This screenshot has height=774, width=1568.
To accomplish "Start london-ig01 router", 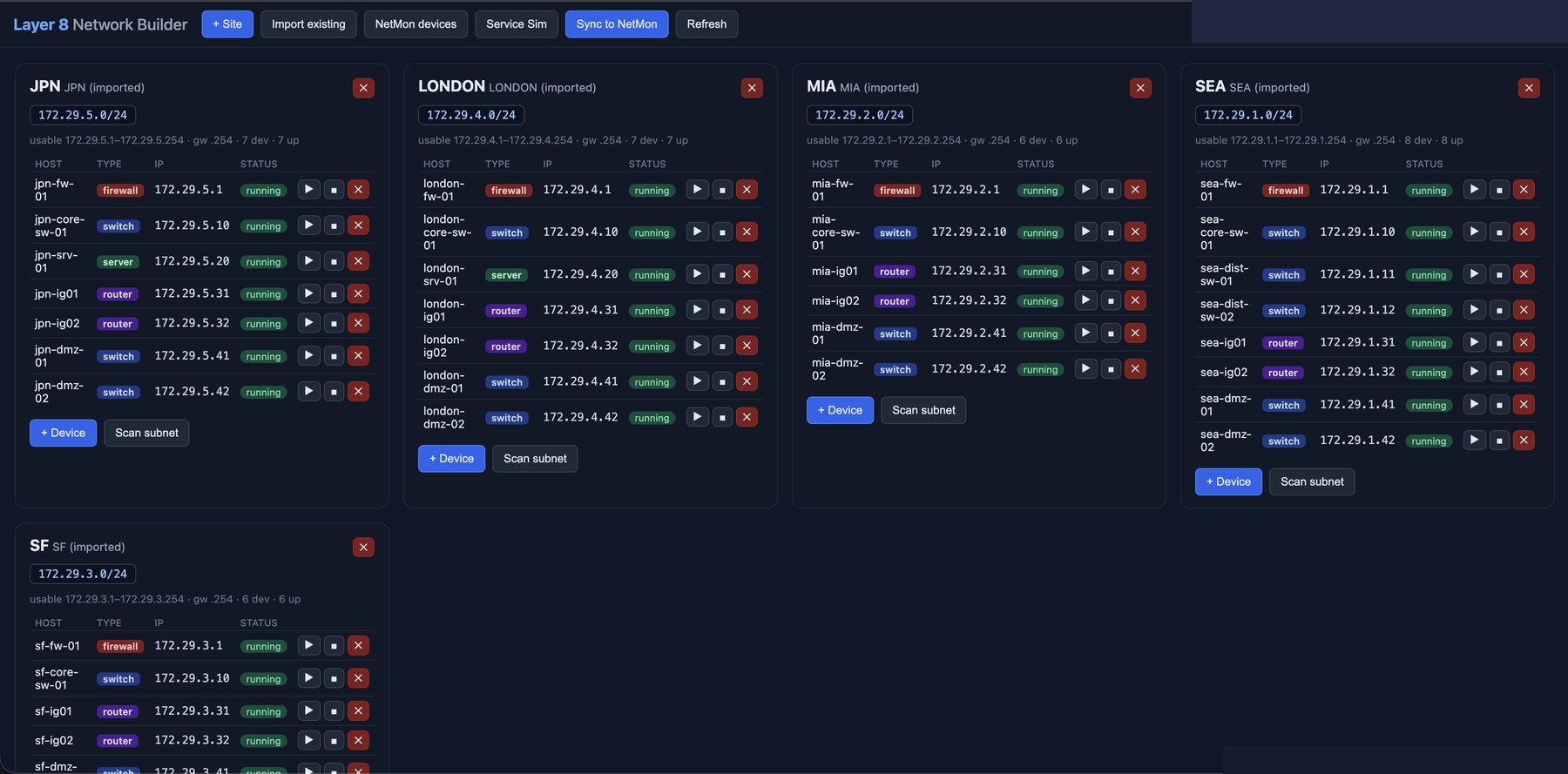I will click(697, 310).
